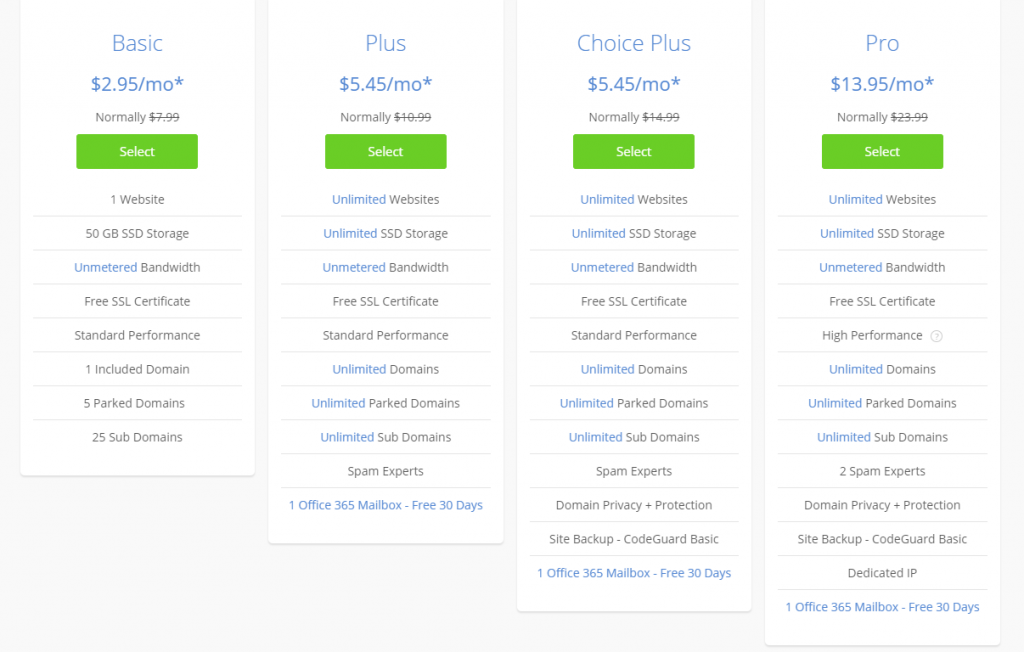Open Office 365 Mailbox link under Pro
1024x652 pixels.
point(882,607)
